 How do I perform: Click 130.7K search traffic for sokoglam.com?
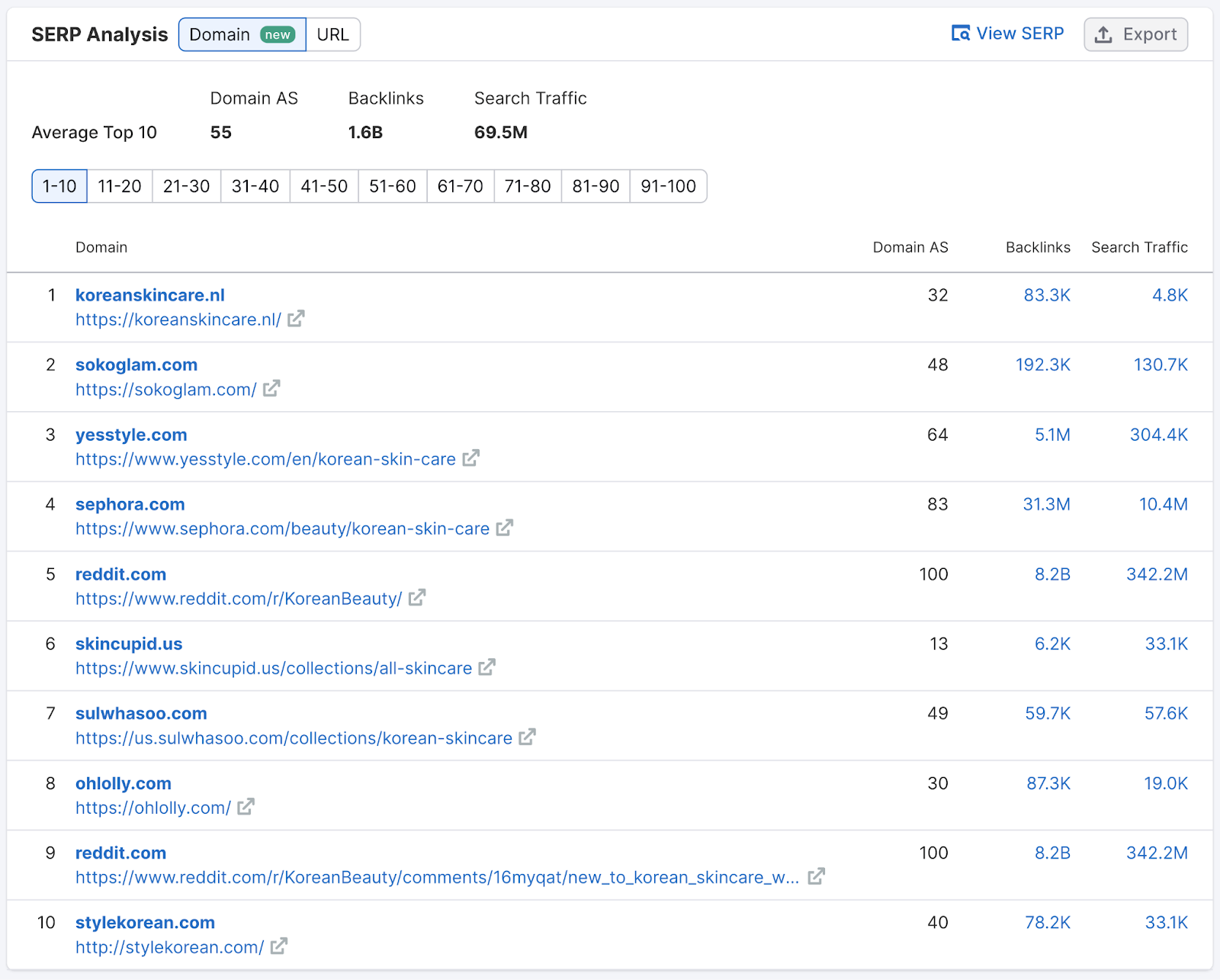point(1161,365)
